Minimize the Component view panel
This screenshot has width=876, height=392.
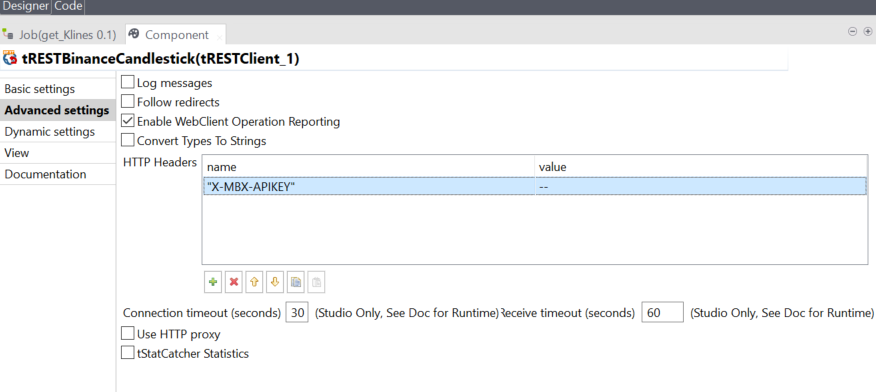(853, 31)
